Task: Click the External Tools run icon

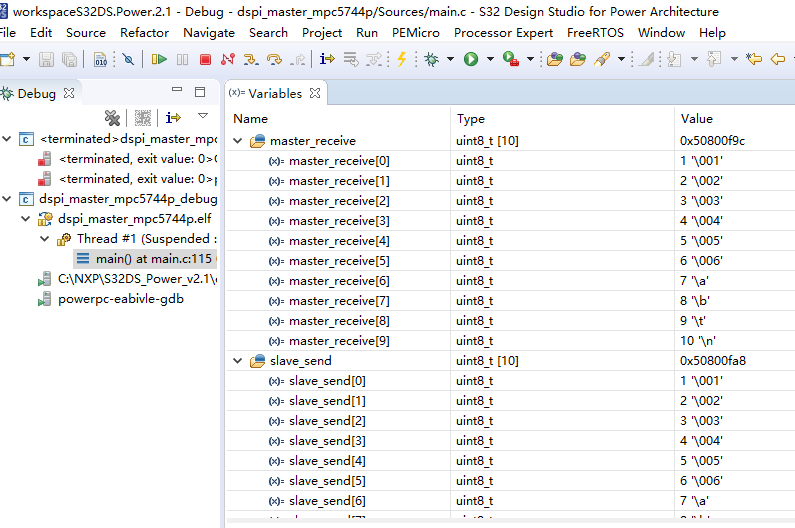Action: click(511, 59)
